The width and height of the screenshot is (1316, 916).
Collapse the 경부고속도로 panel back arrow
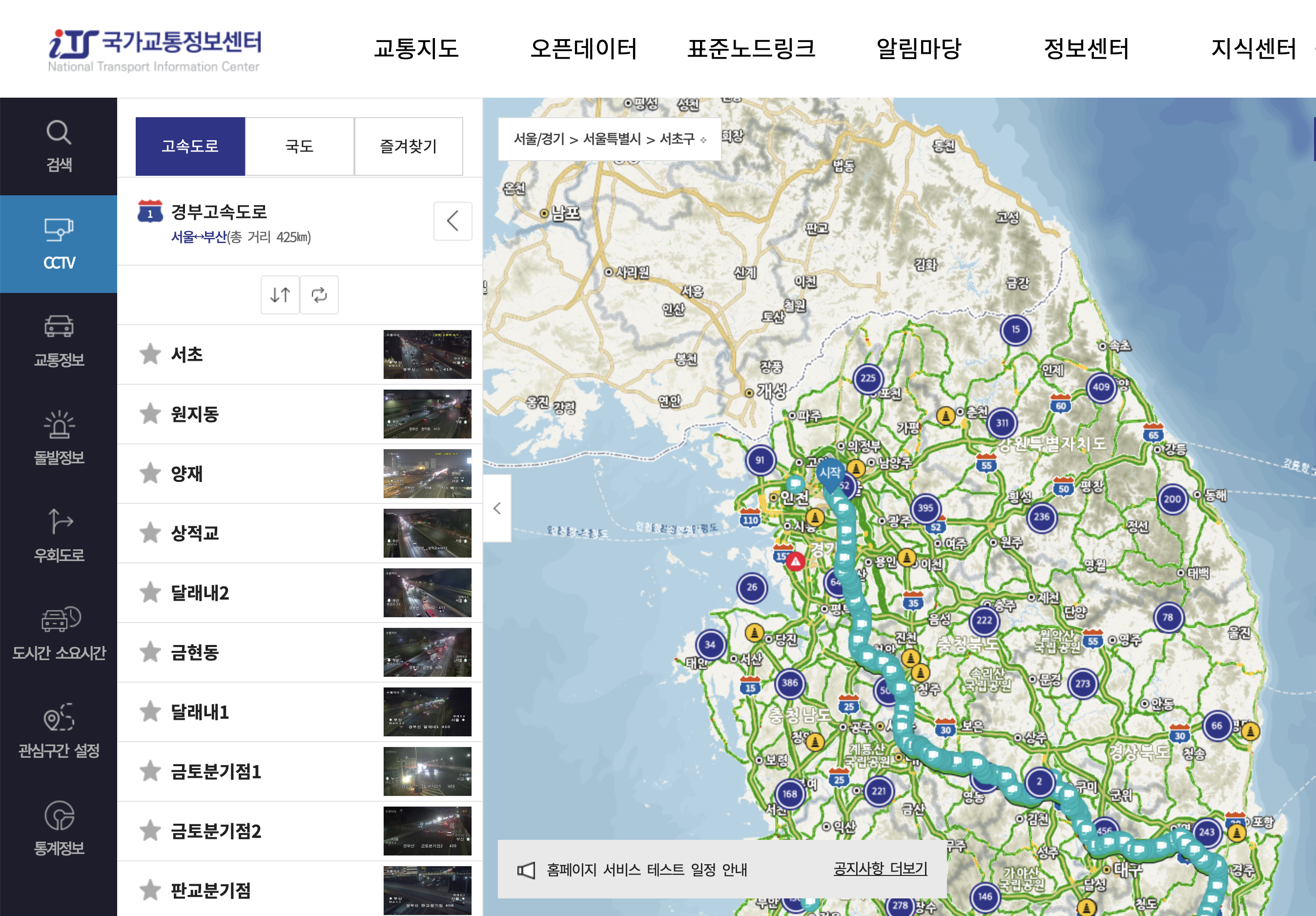[452, 221]
